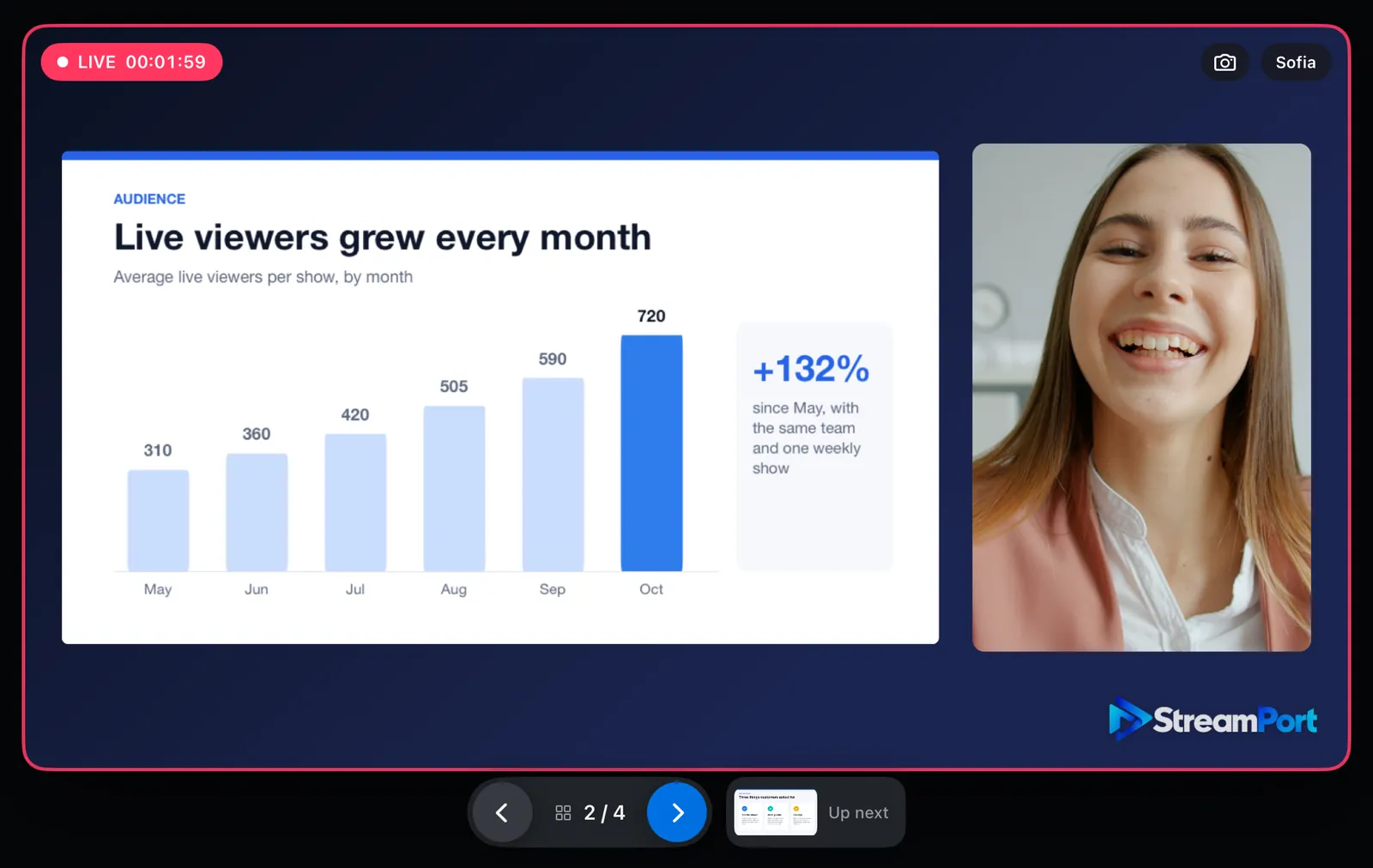Click the Sep bar in the chart
Image resolution: width=1373 pixels, height=868 pixels.
coord(553,474)
